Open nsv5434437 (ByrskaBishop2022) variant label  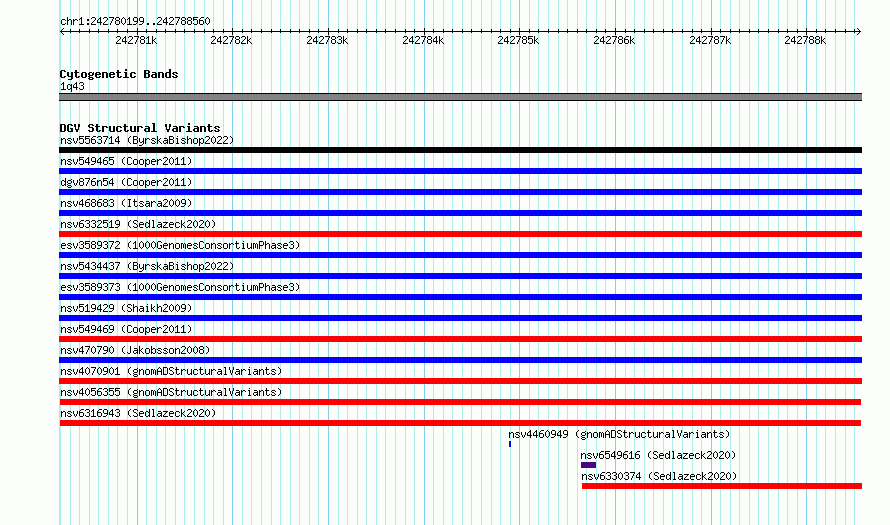pyautogui.click(x=147, y=266)
